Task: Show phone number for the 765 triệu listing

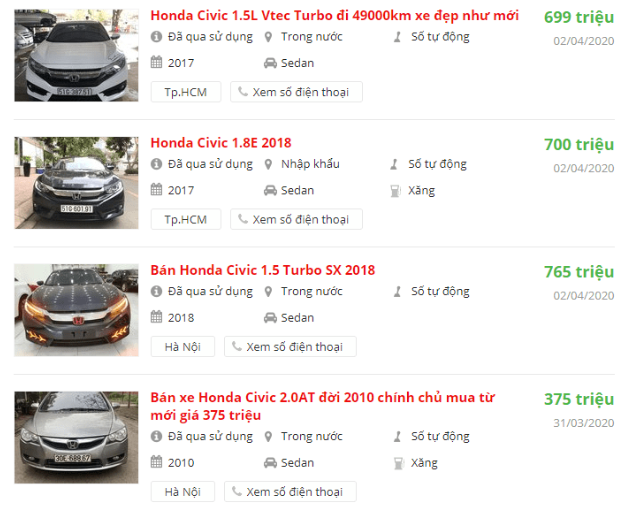Action: click(290, 347)
